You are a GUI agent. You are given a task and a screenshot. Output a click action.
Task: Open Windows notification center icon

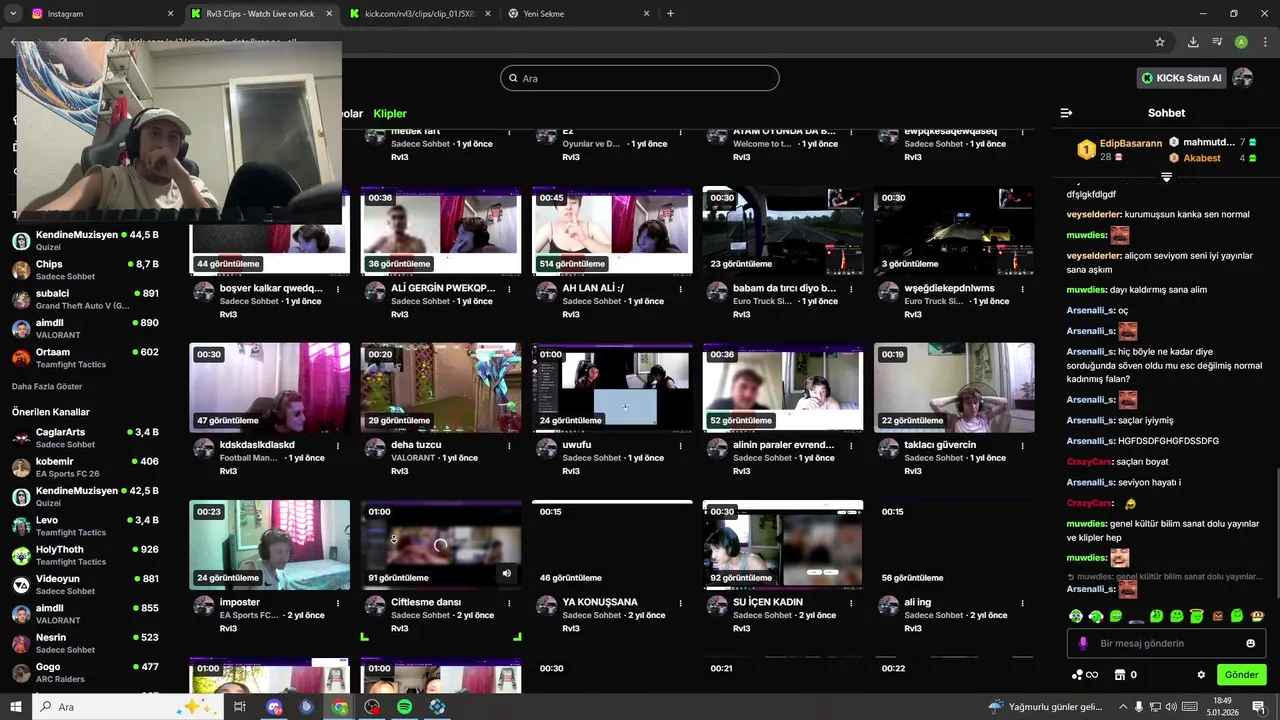coord(1258,707)
